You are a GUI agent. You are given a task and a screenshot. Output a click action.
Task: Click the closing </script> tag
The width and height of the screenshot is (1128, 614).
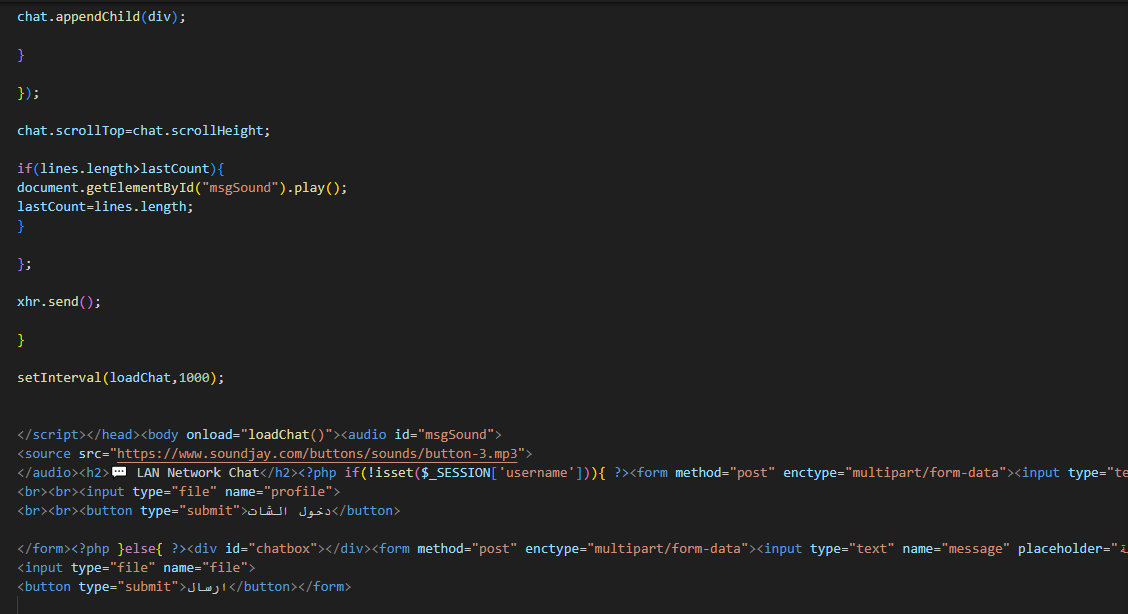point(52,434)
